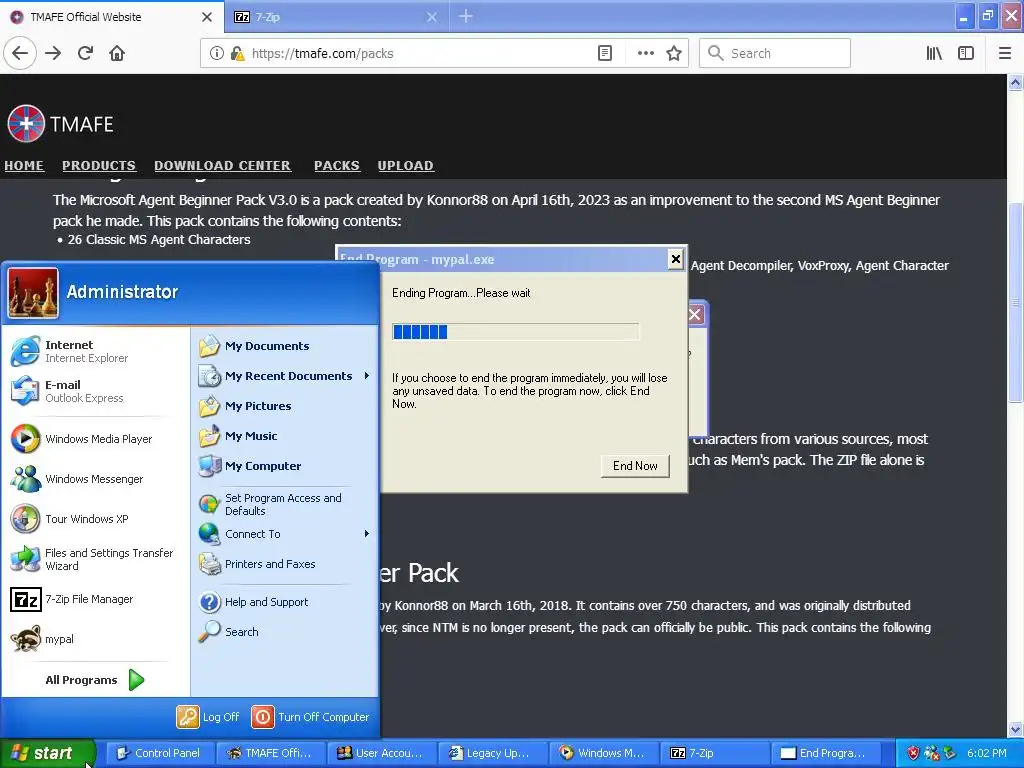Bookmark this page with the star

[674, 53]
